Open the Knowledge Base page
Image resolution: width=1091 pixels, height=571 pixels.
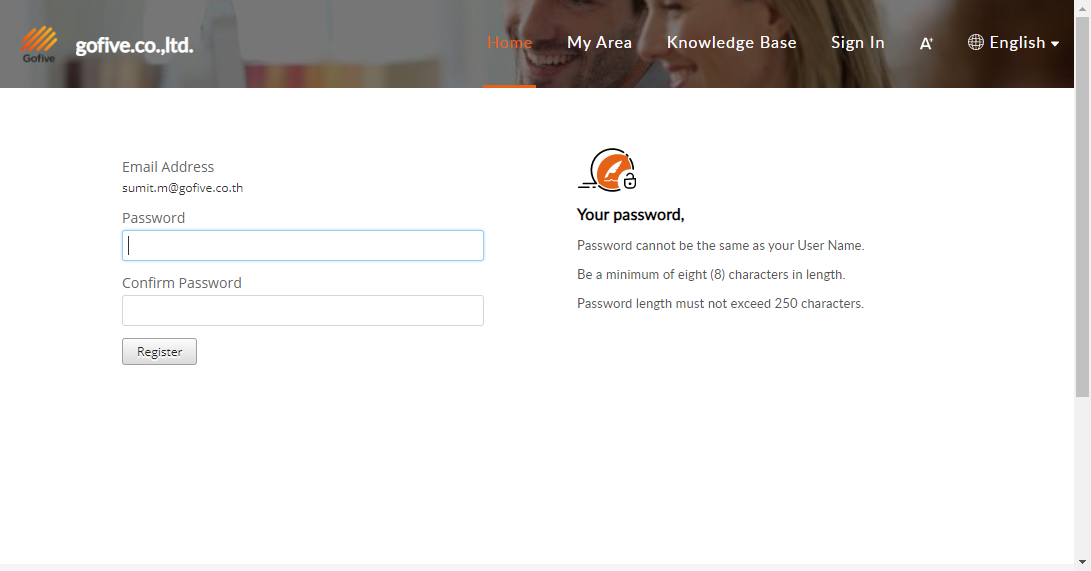(x=731, y=42)
